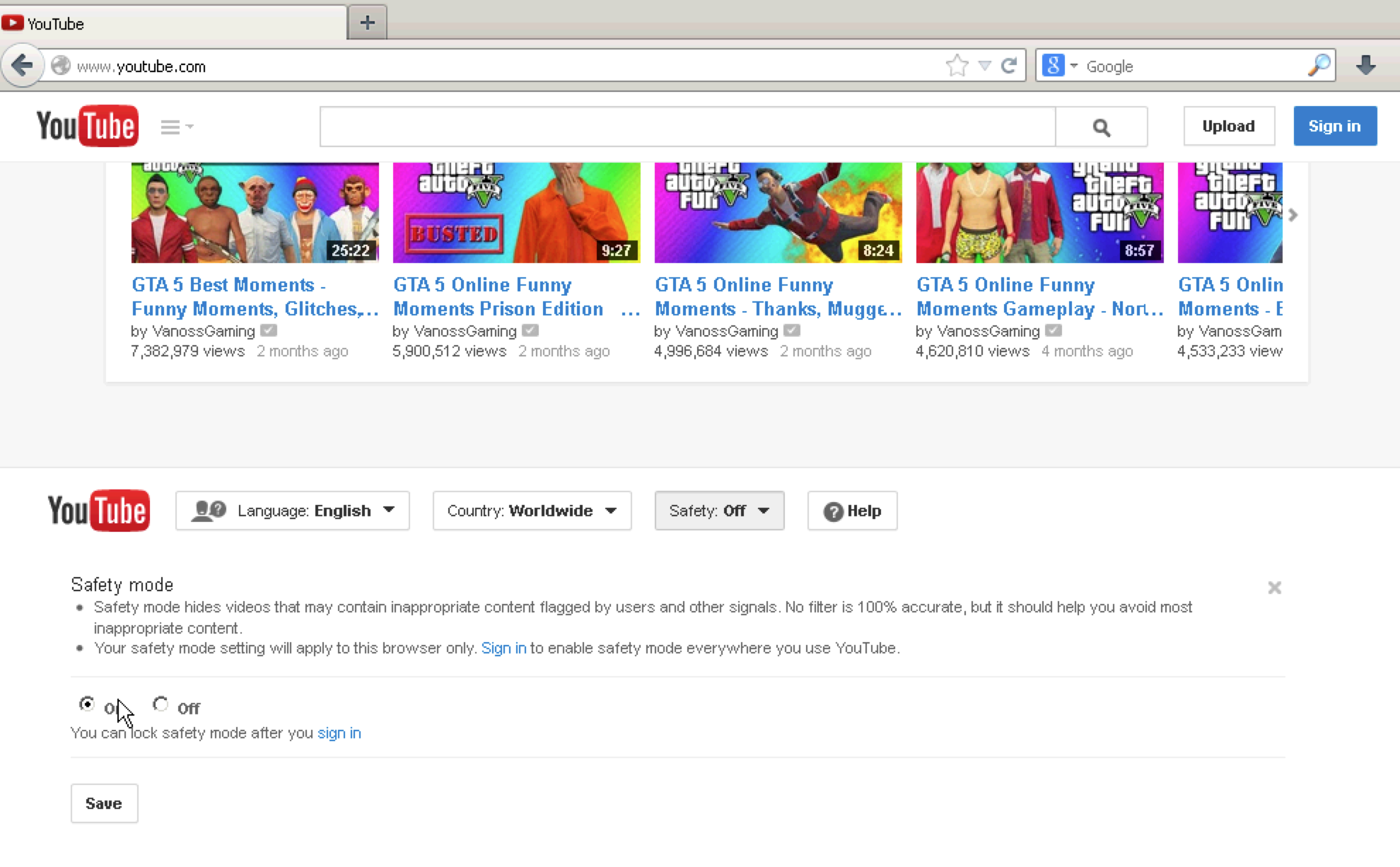Image resolution: width=1400 pixels, height=867 pixels.
Task: Click the Help icon in the footer
Action: coord(851,511)
